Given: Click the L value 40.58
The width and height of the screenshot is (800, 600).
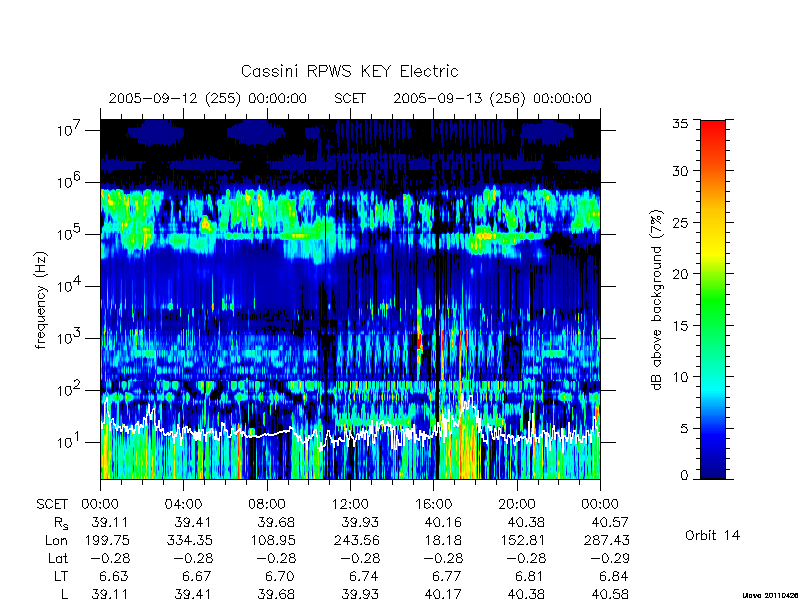Looking at the screenshot, I should click(x=610, y=594).
